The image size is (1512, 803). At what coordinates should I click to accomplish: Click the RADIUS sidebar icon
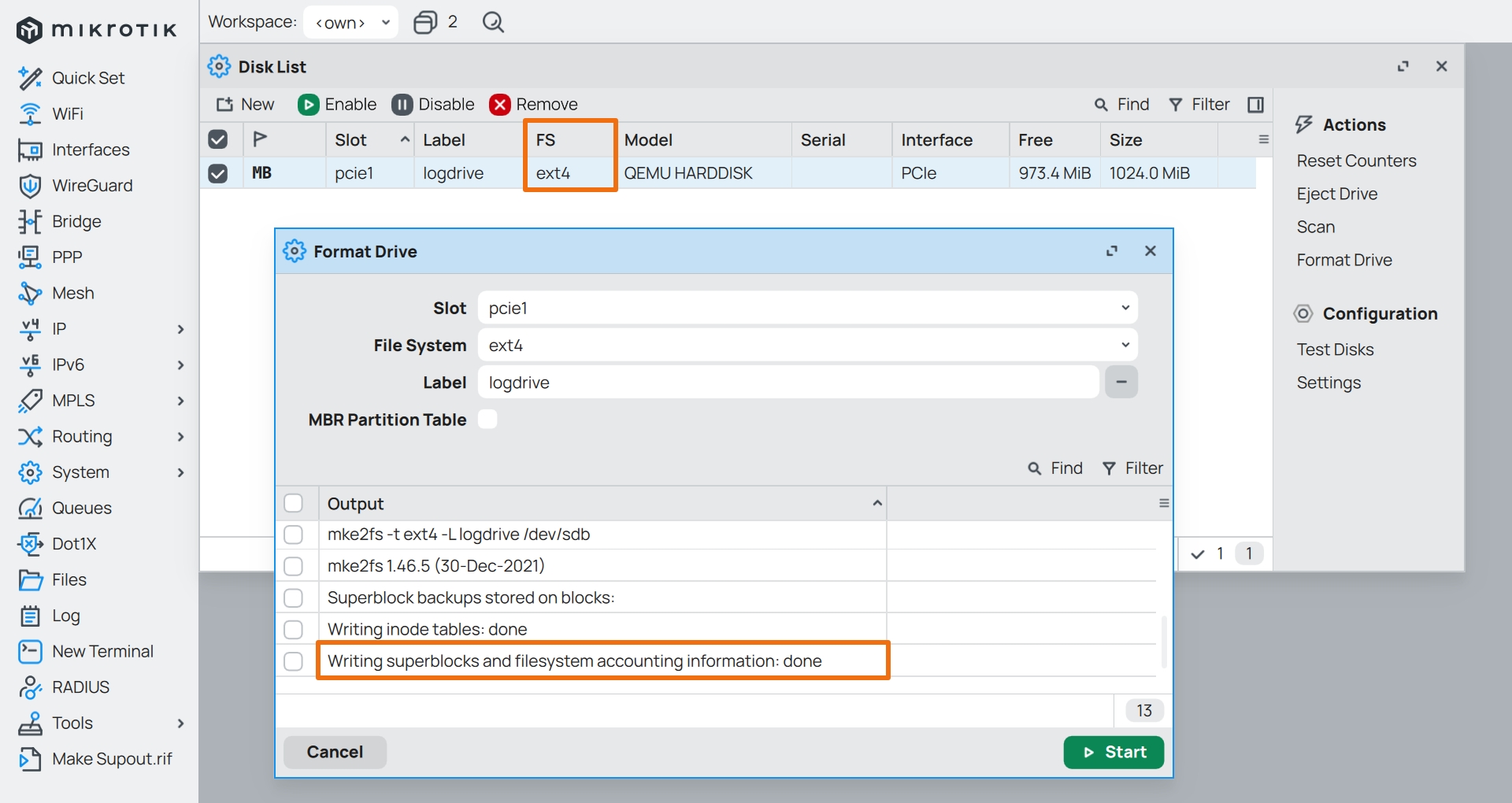(30, 687)
